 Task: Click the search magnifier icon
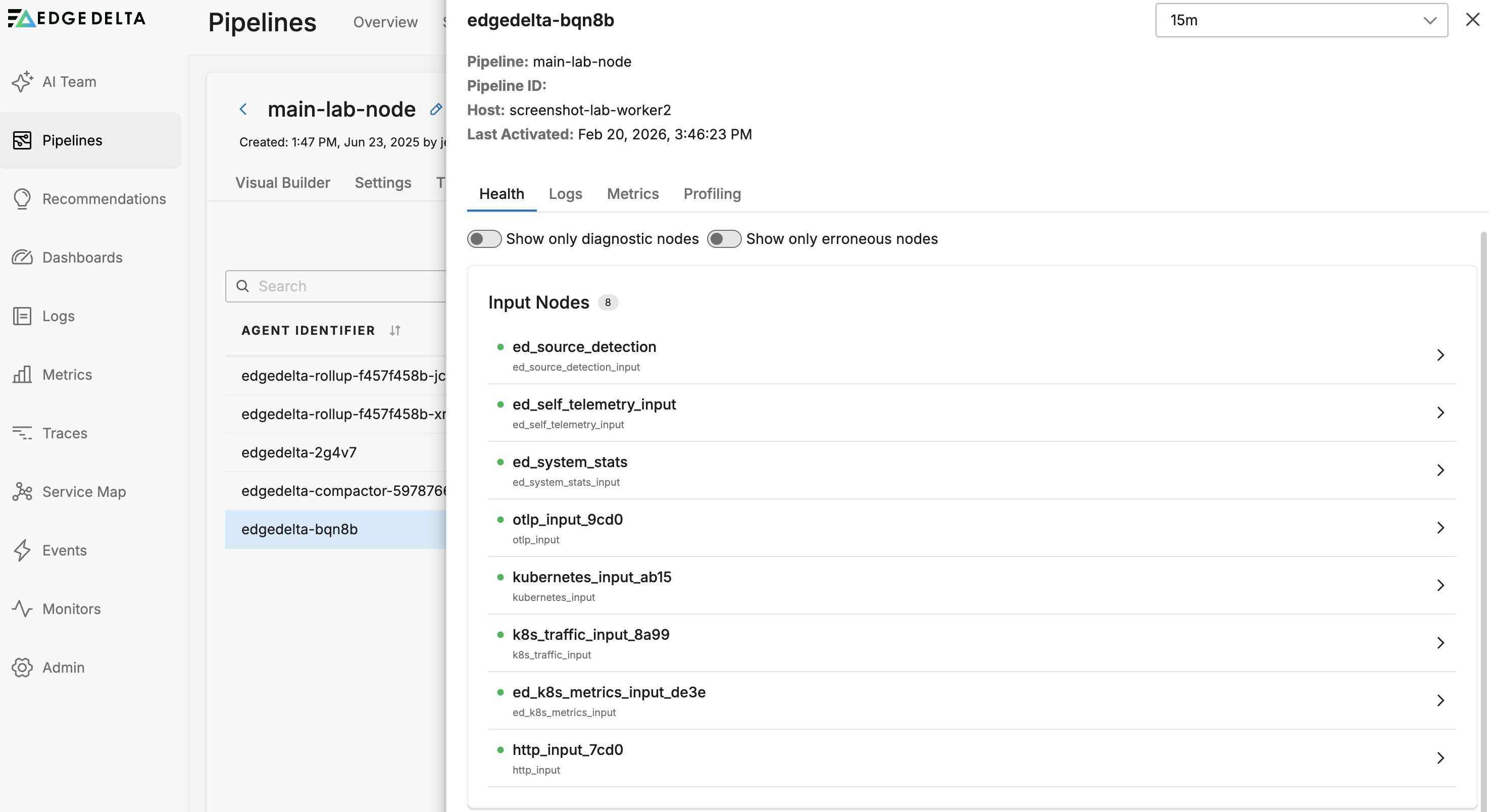[x=243, y=286]
